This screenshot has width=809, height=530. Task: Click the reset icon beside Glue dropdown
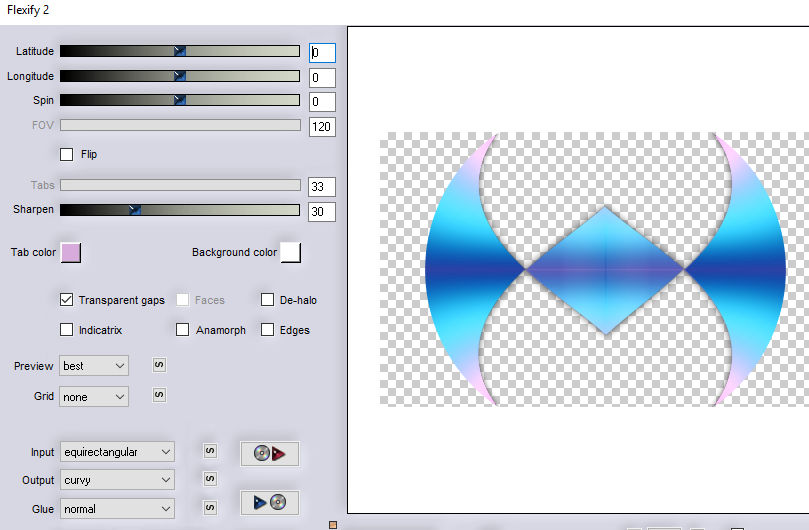click(x=210, y=508)
